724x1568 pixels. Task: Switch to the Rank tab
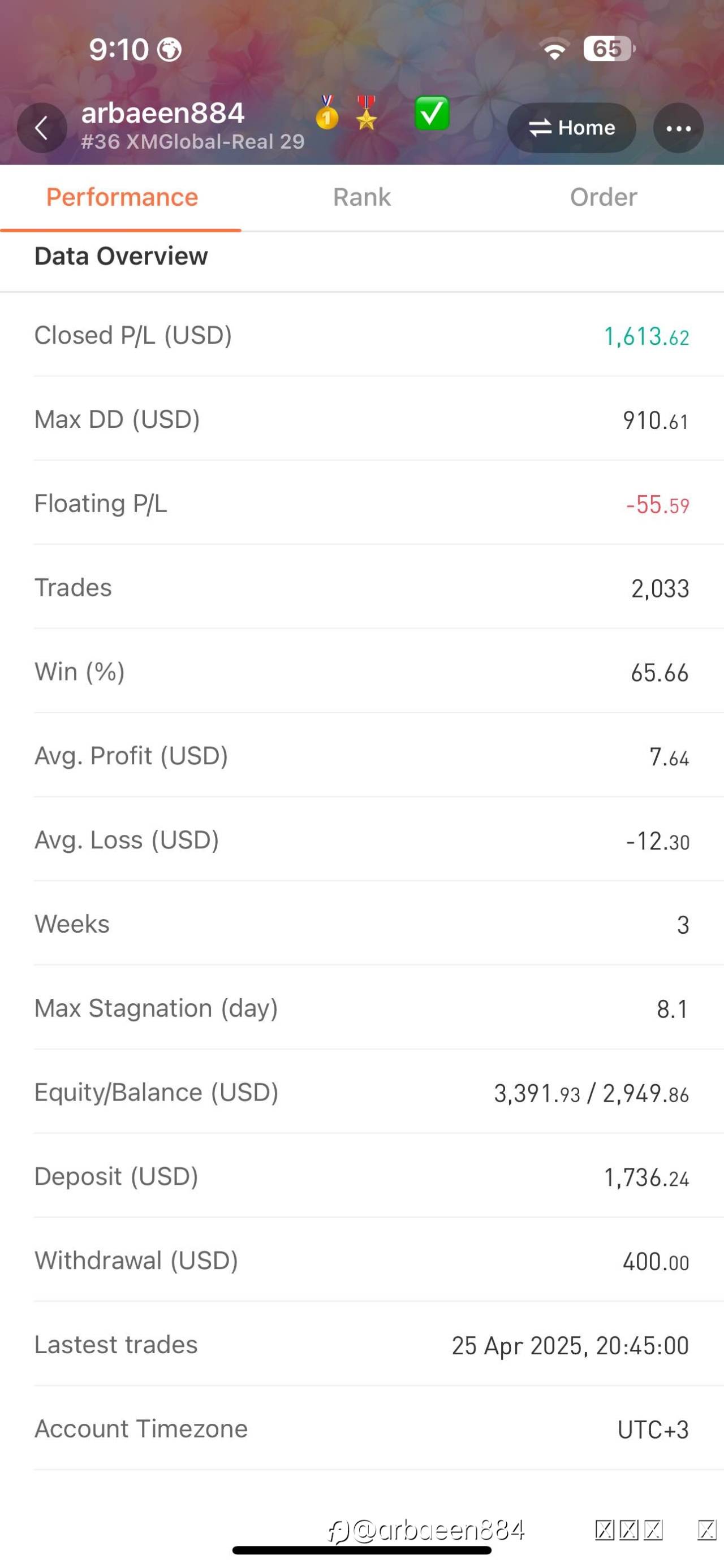361,197
